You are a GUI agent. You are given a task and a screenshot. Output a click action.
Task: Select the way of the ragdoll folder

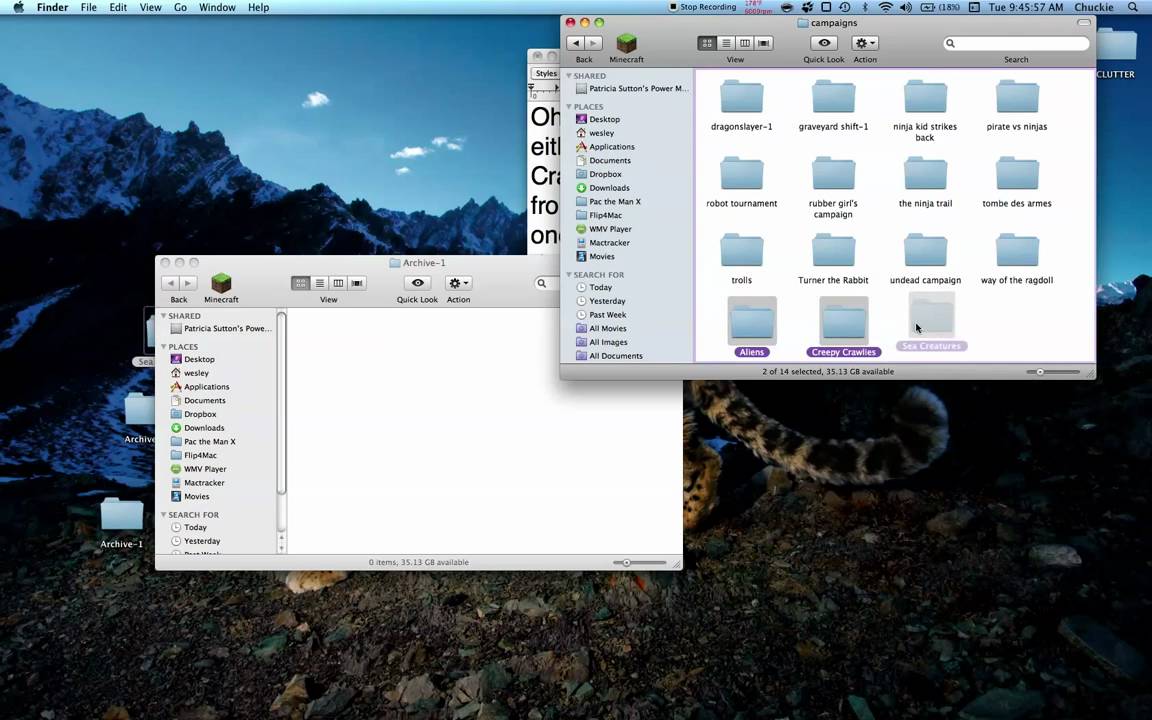(x=1017, y=251)
